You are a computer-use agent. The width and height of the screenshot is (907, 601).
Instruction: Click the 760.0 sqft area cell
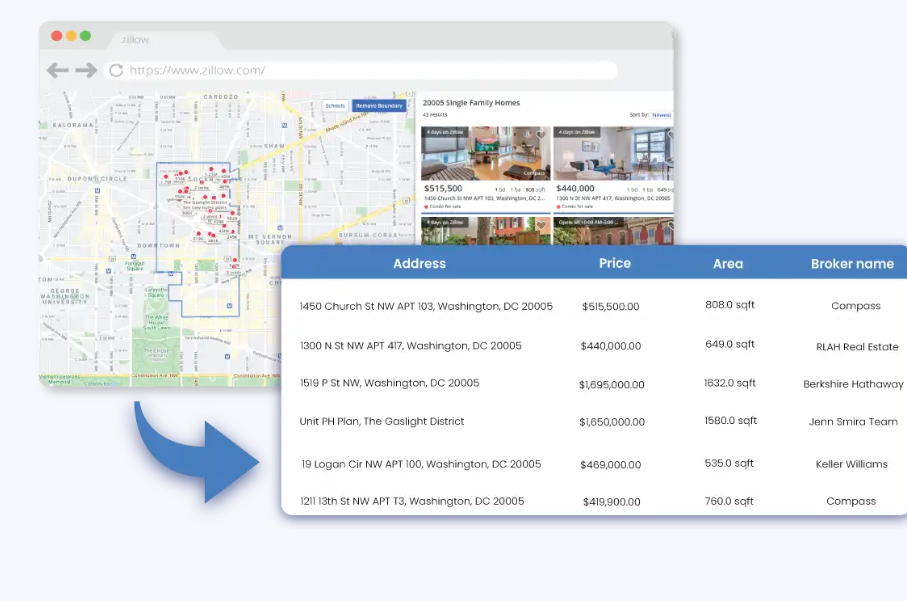pos(729,501)
